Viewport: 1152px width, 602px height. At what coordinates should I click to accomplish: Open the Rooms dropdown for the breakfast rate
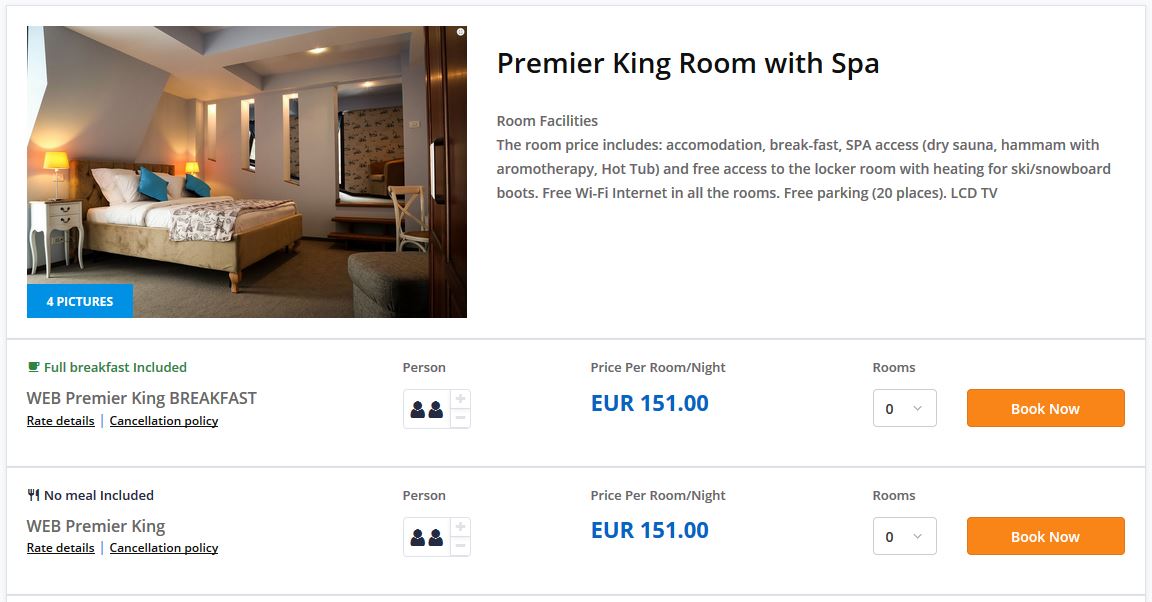[x=904, y=408]
